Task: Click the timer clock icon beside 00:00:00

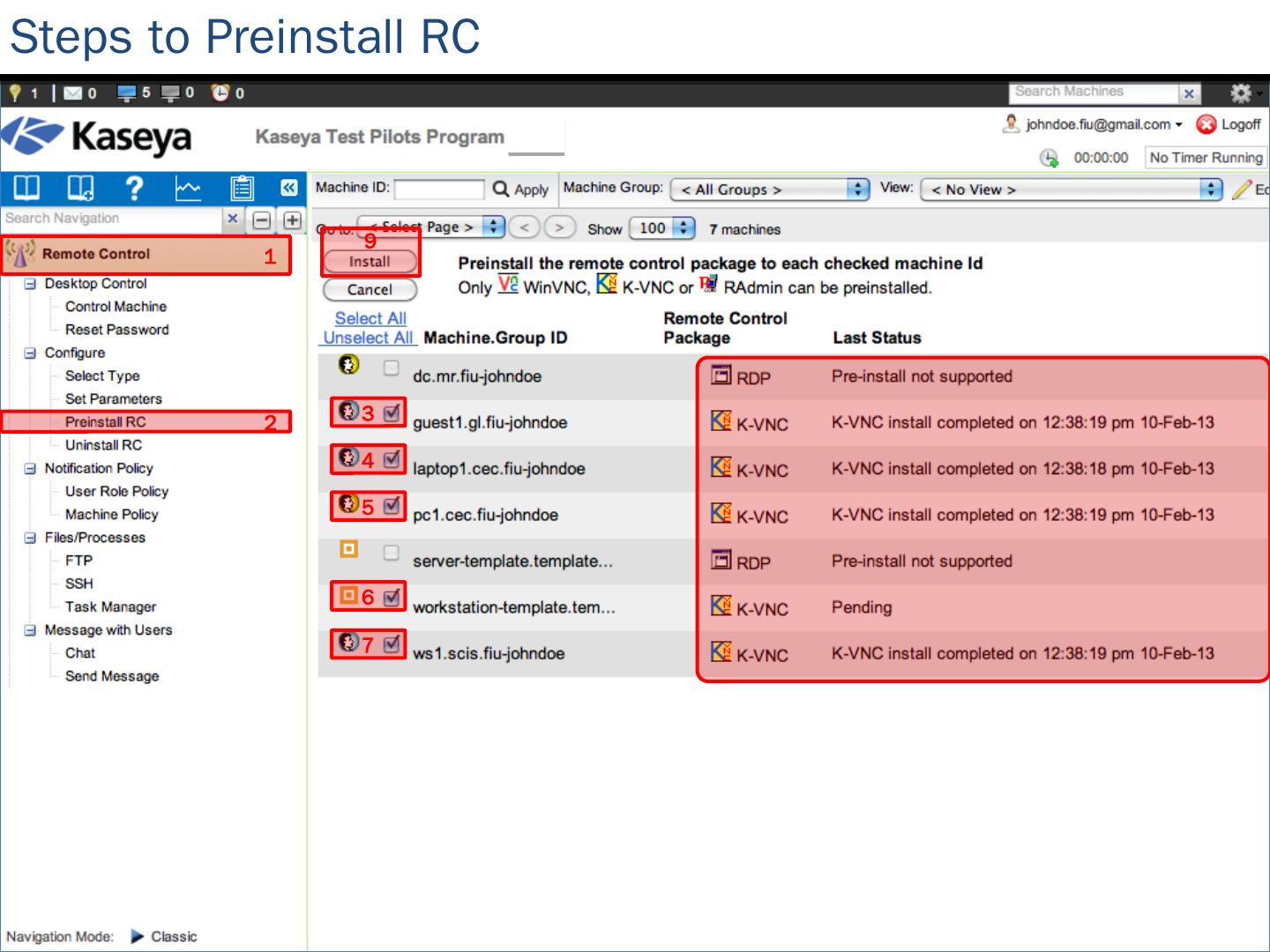Action: 1049,158
